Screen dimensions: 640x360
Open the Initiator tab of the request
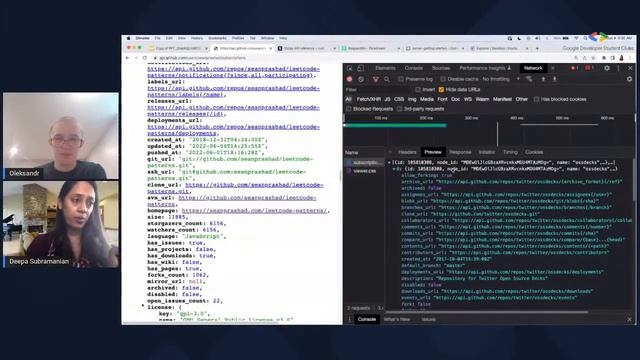tap(487, 152)
